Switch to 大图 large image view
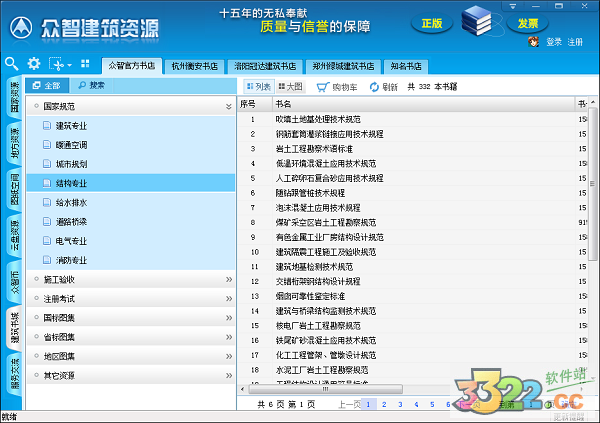The width and height of the screenshot is (600, 423). (289, 87)
